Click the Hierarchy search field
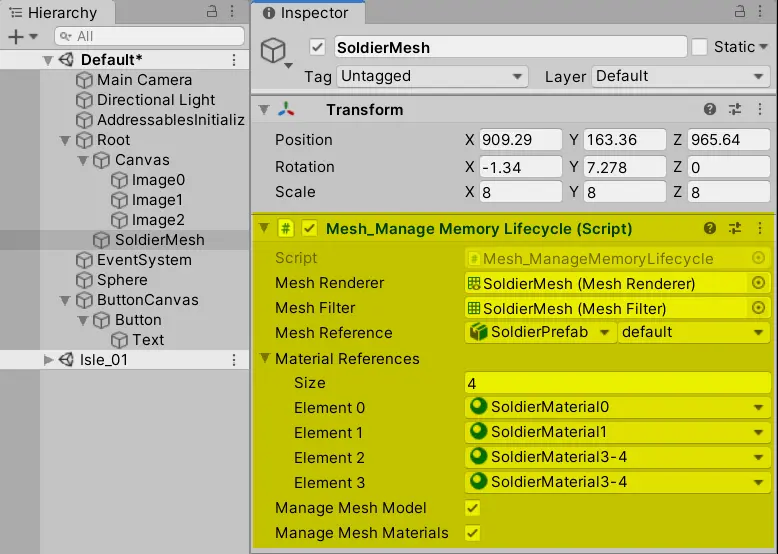Image resolution: width=778 pixels, height=554 pixels. click(x=149, y=36)
